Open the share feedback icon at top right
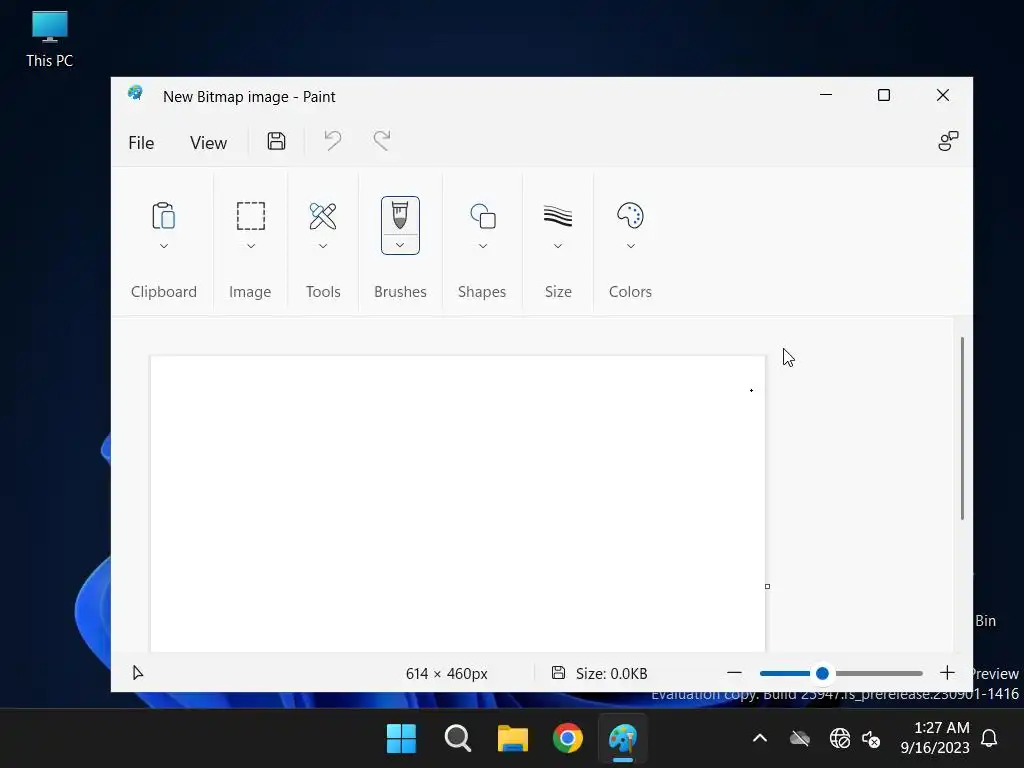This screenshot has width=1024, height=768. coord(948,141)
